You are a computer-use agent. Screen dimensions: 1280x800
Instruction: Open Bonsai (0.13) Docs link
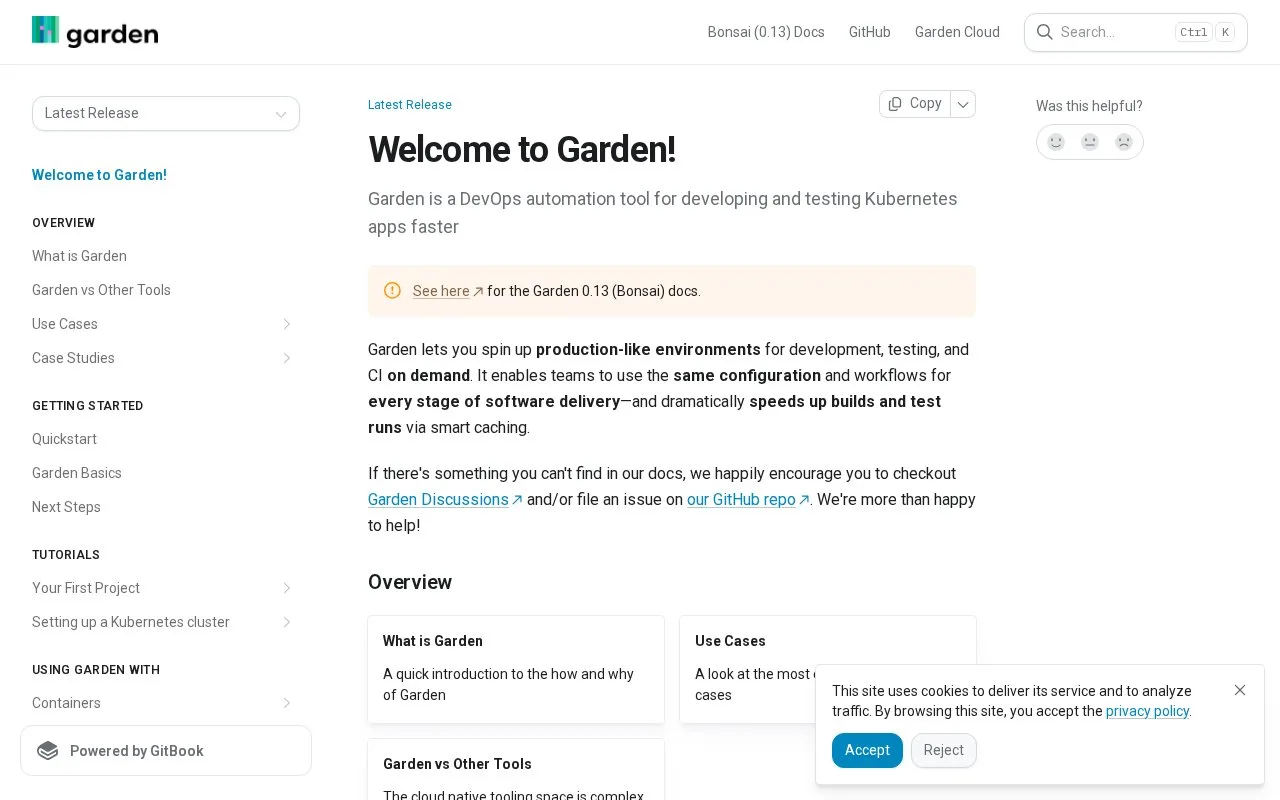(x=766, y=32)
